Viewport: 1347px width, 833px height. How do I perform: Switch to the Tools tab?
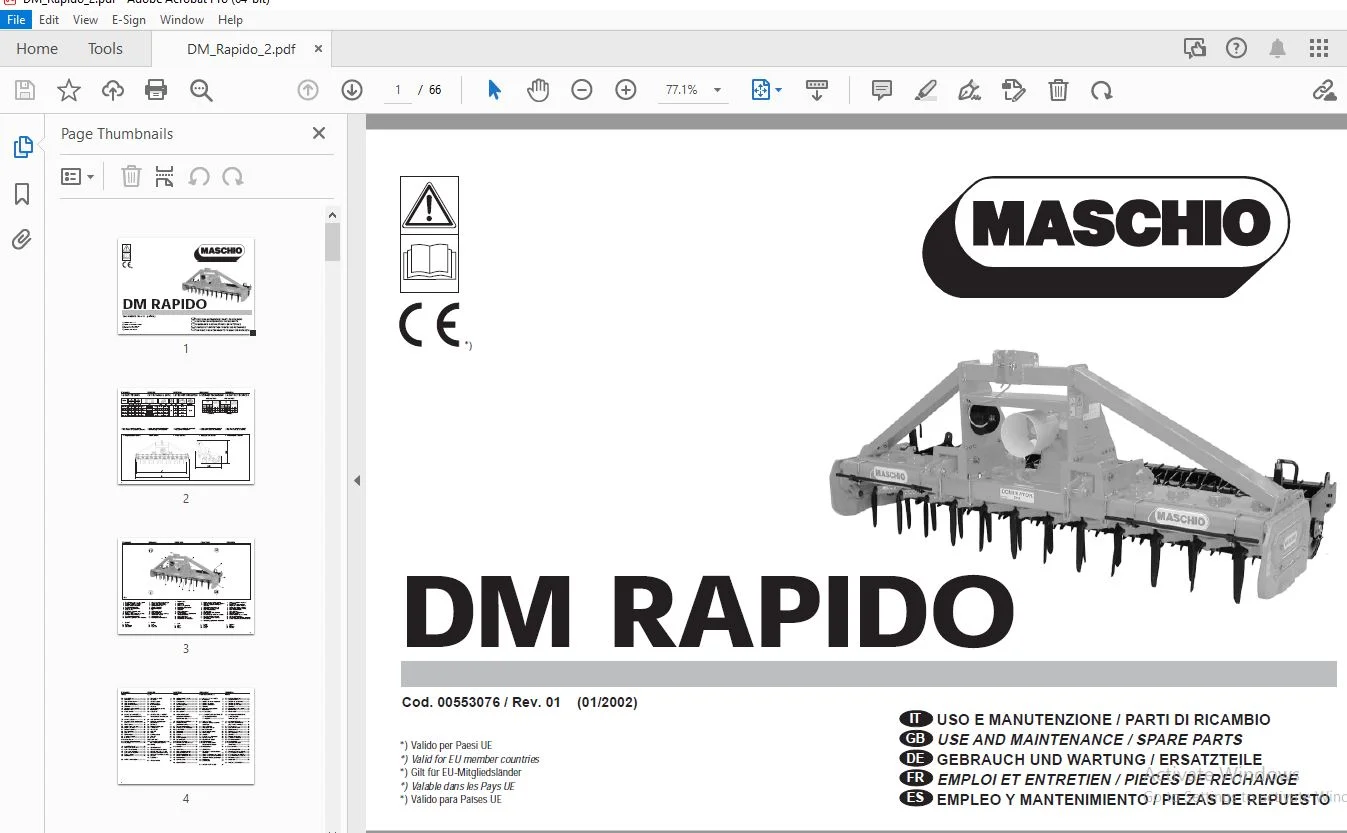105,48
